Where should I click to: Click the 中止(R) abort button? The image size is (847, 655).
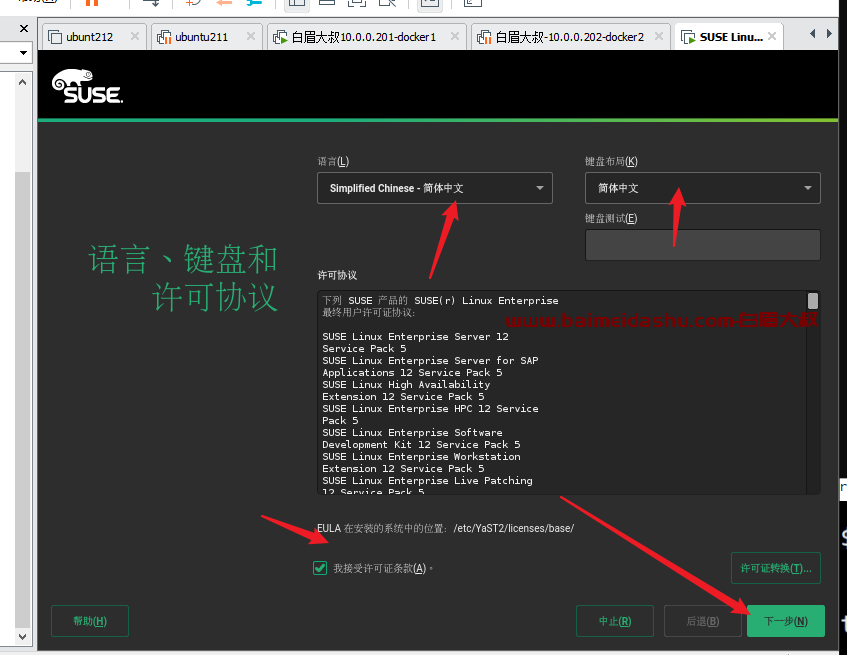(x=615, y=621)
